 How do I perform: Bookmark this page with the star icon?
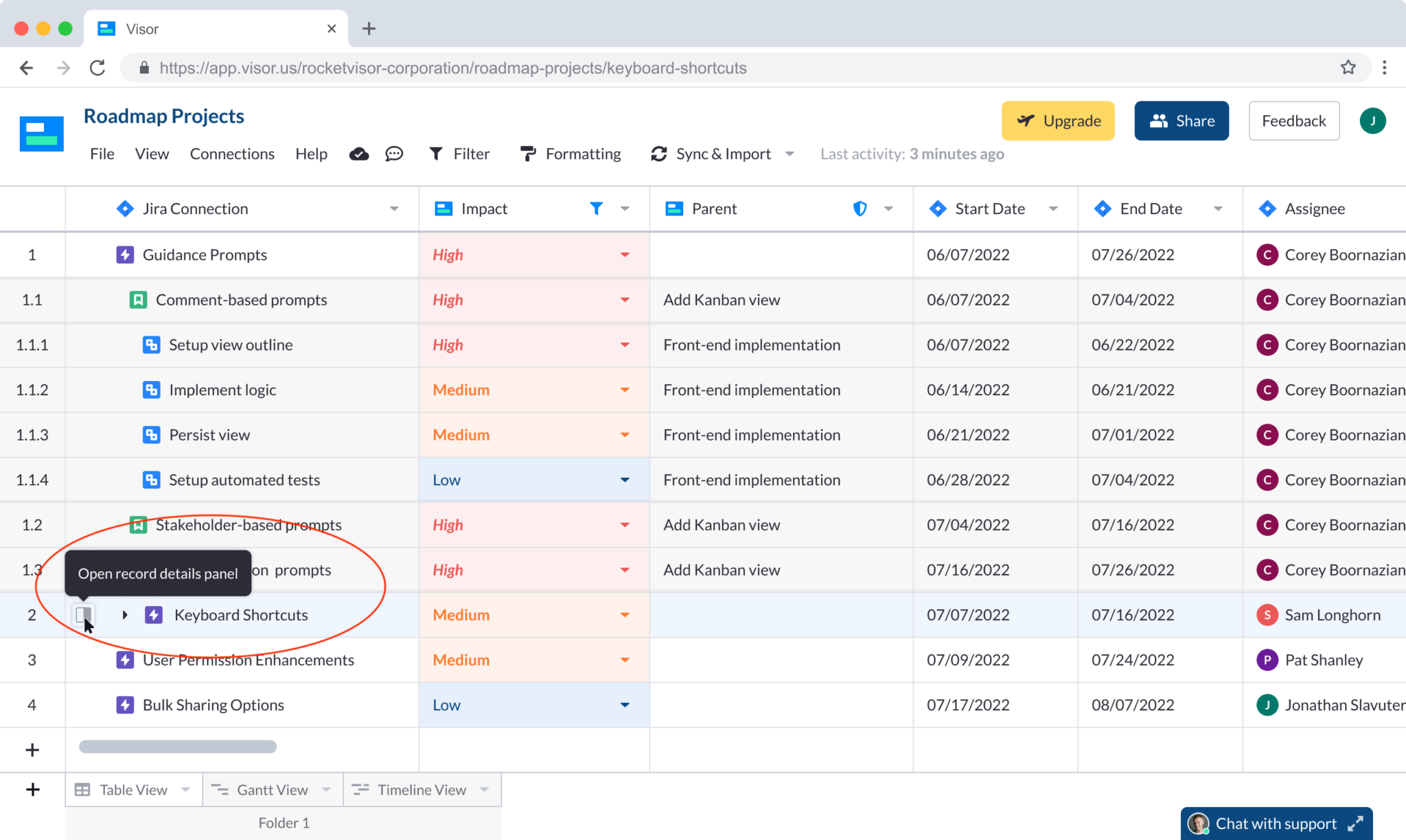tap(1348, 67)
